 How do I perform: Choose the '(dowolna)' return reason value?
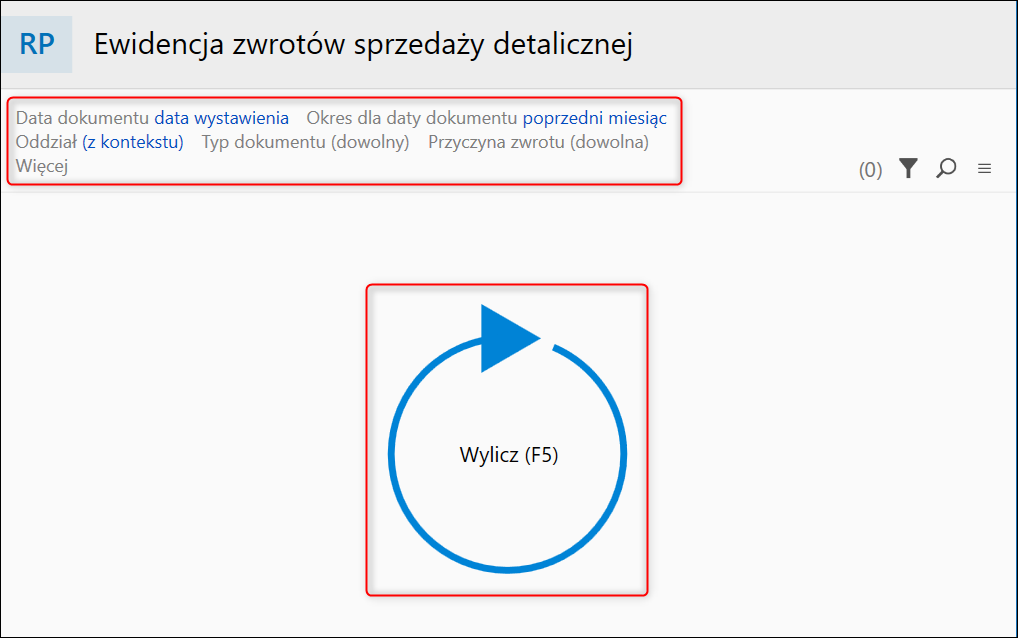click(609, 142)
